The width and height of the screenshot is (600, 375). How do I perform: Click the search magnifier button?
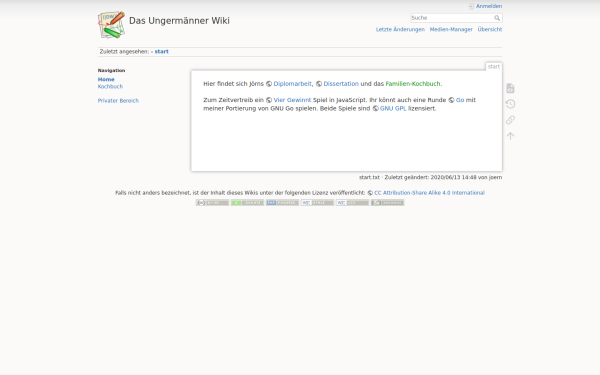point(497,18)
